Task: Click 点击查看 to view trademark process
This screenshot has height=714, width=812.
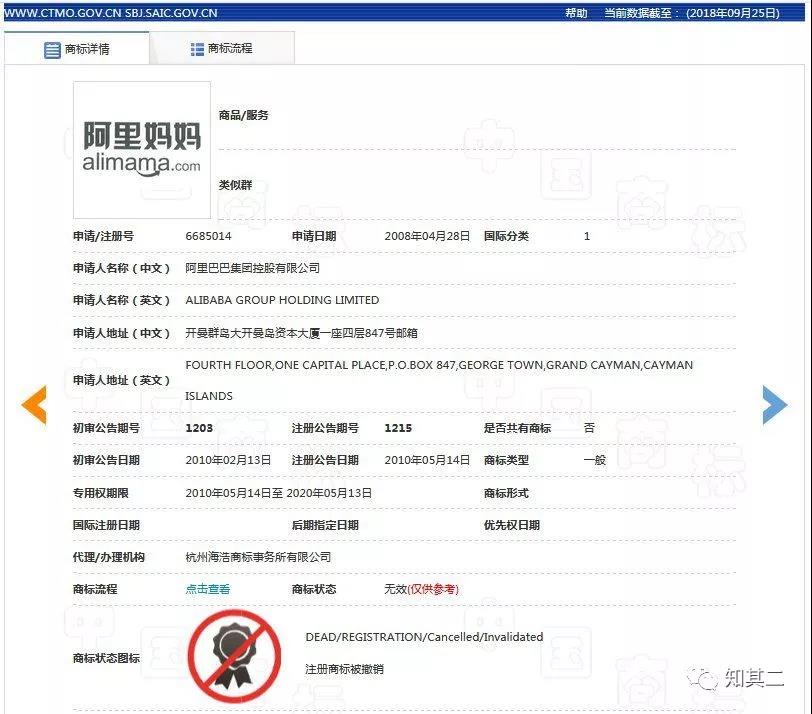Action: [x=207, y=589]
